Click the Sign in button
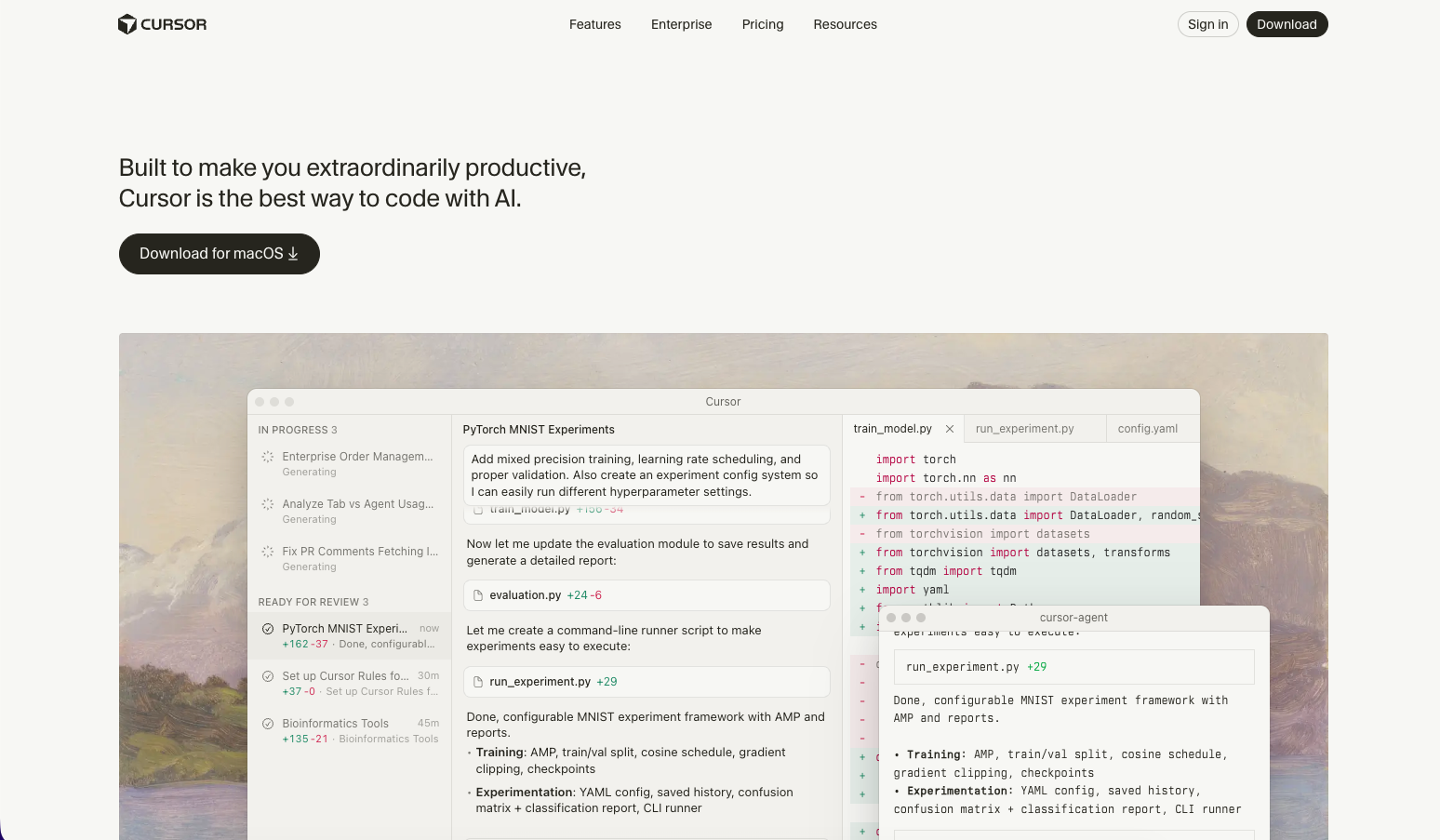This screenshot has height=840, width=1440. click(1207, 24)
